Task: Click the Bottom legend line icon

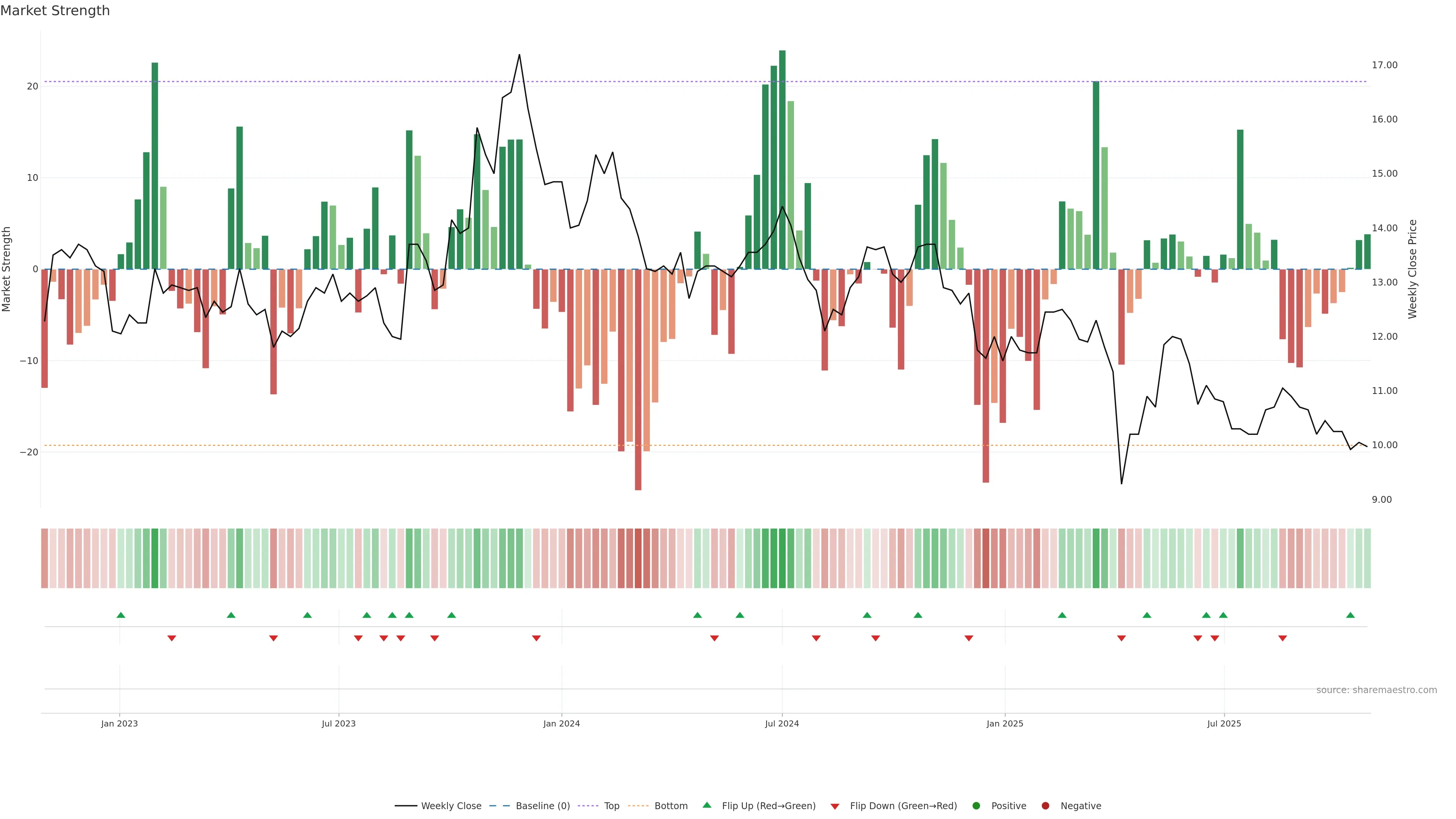Action: tap(638, 806)
